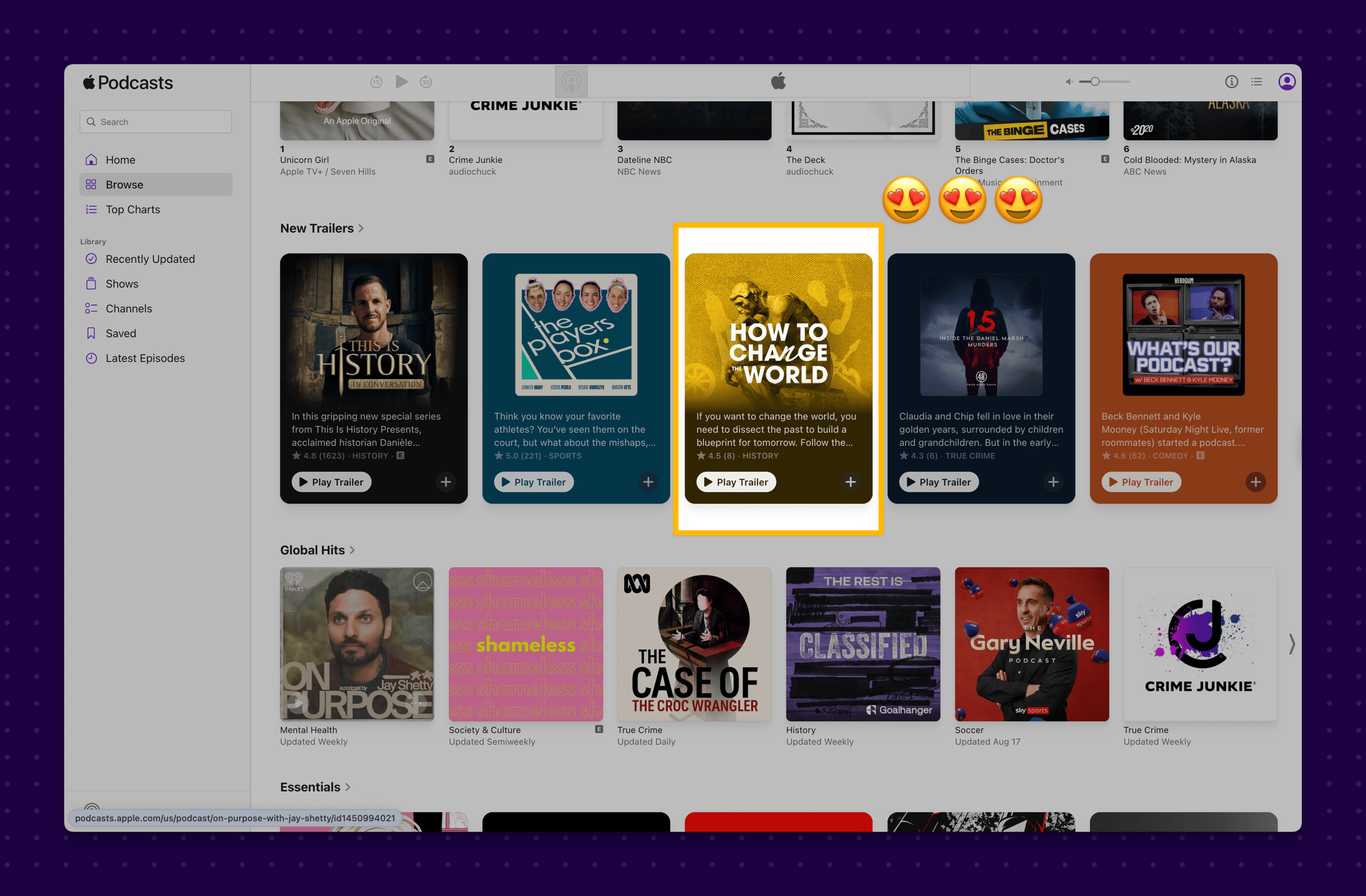
Task: Click the Top Charts list icon
Action: click(91, 209)
